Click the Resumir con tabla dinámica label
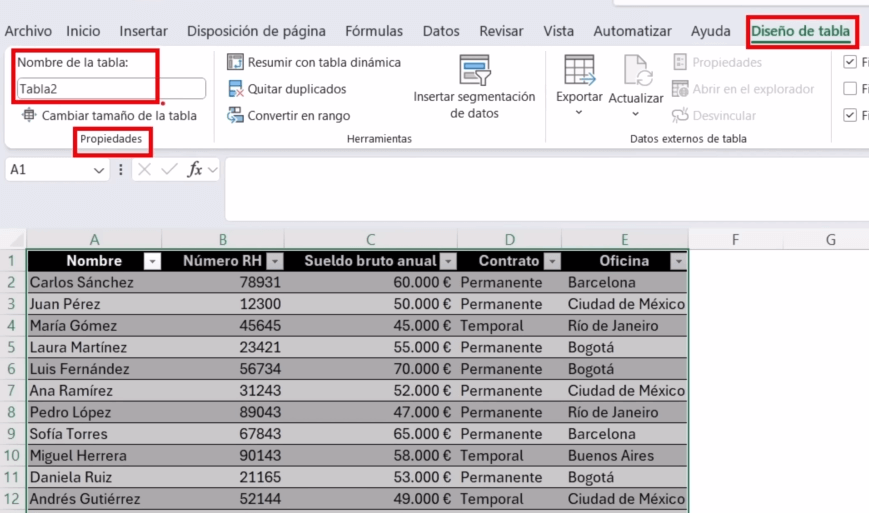This screenshot has width=869, height=513. [324, 62]
